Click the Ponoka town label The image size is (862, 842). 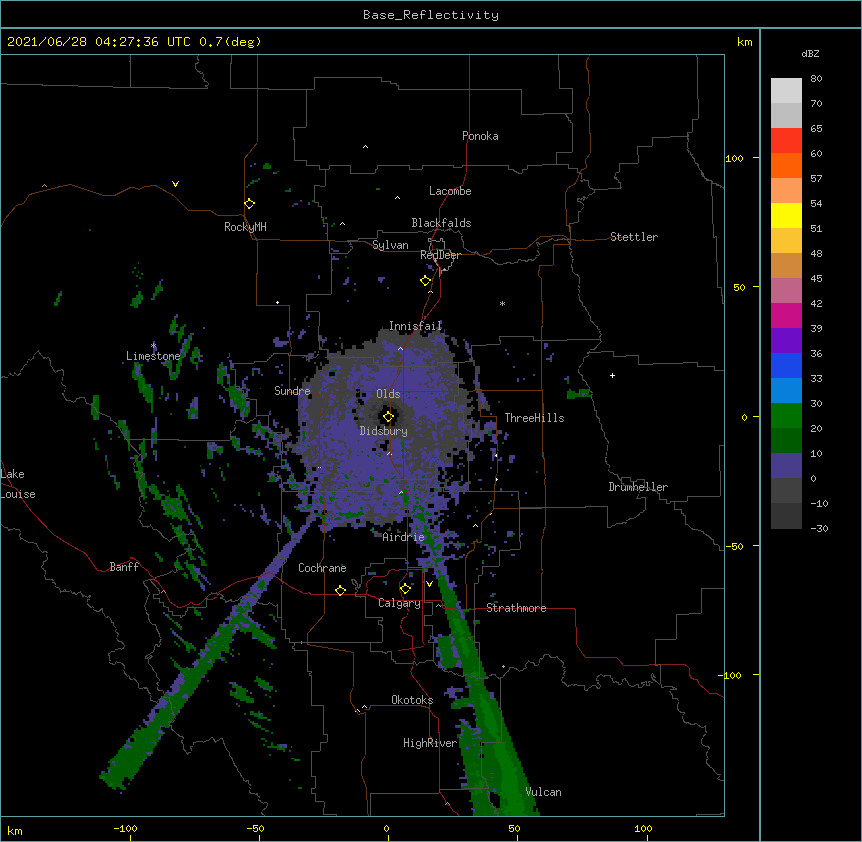(480, 136)
